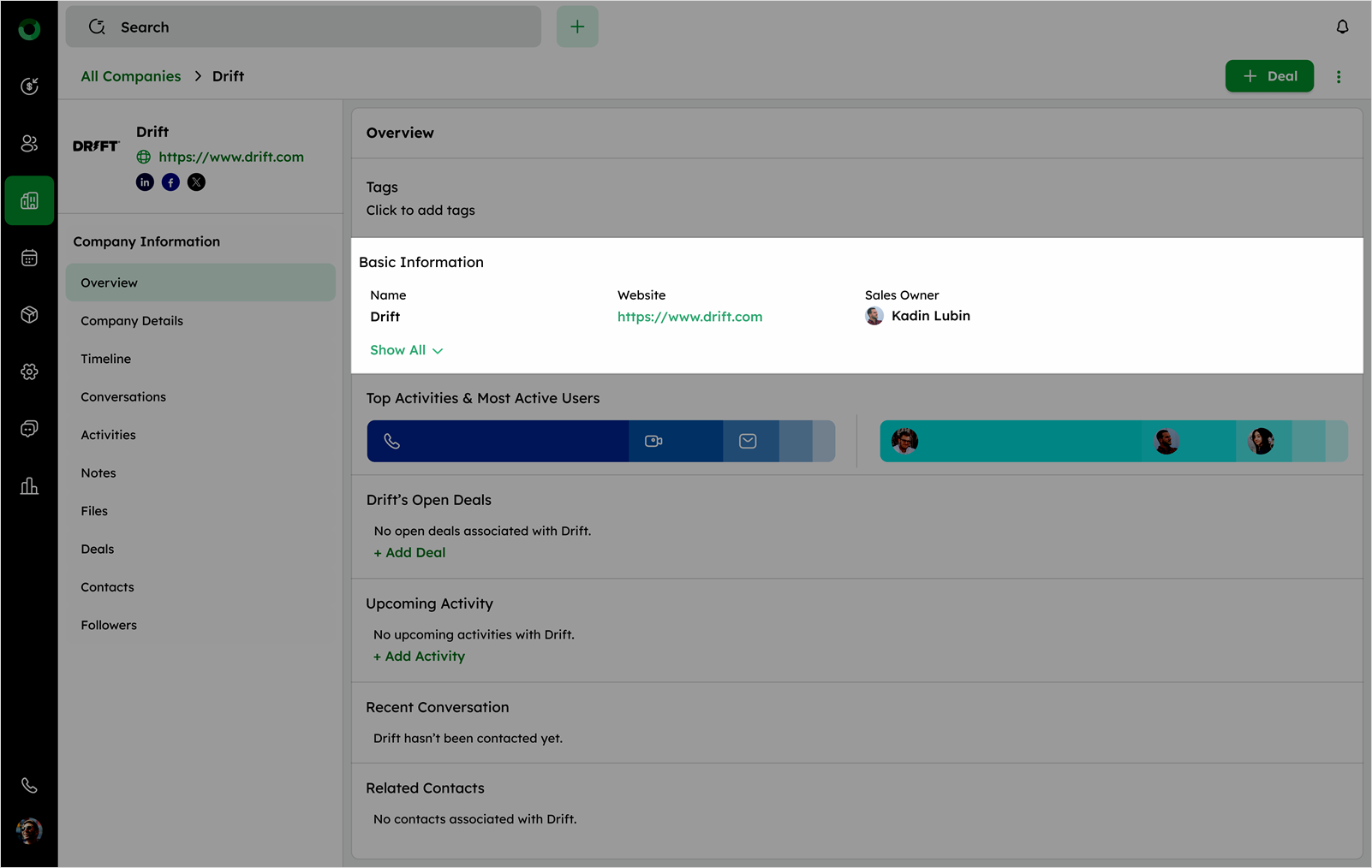Viewport: 1372px width, 868px height.
Task: Click the + Add Activity link
Action: pos(420,657)
